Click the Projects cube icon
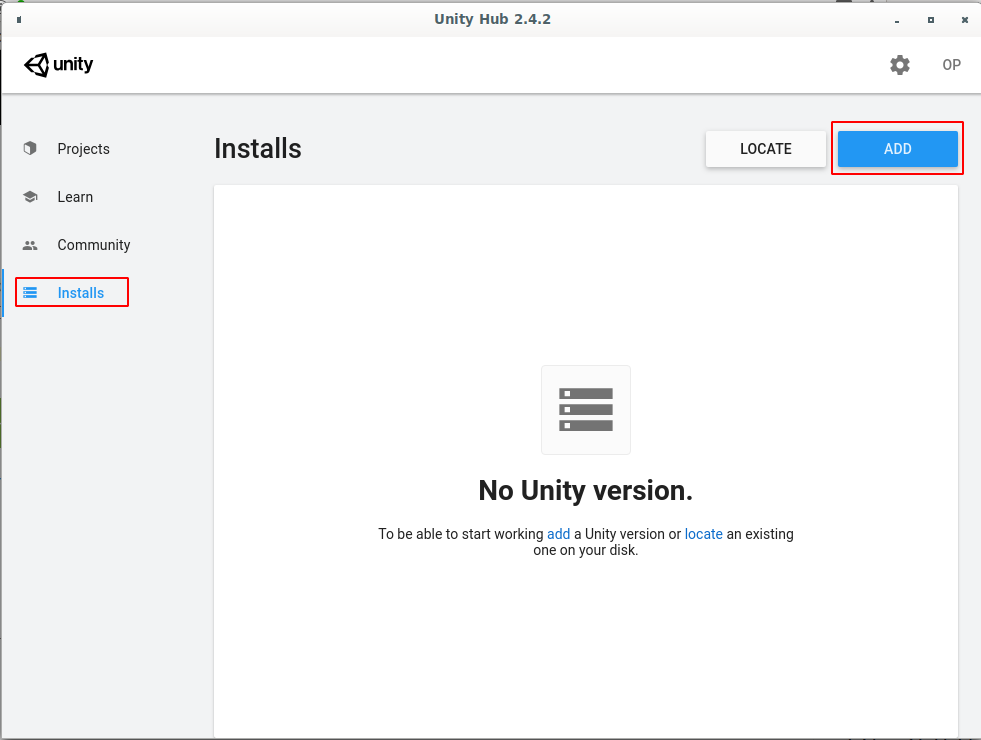This screenshot has height=740, width=981. pos(30,149)
